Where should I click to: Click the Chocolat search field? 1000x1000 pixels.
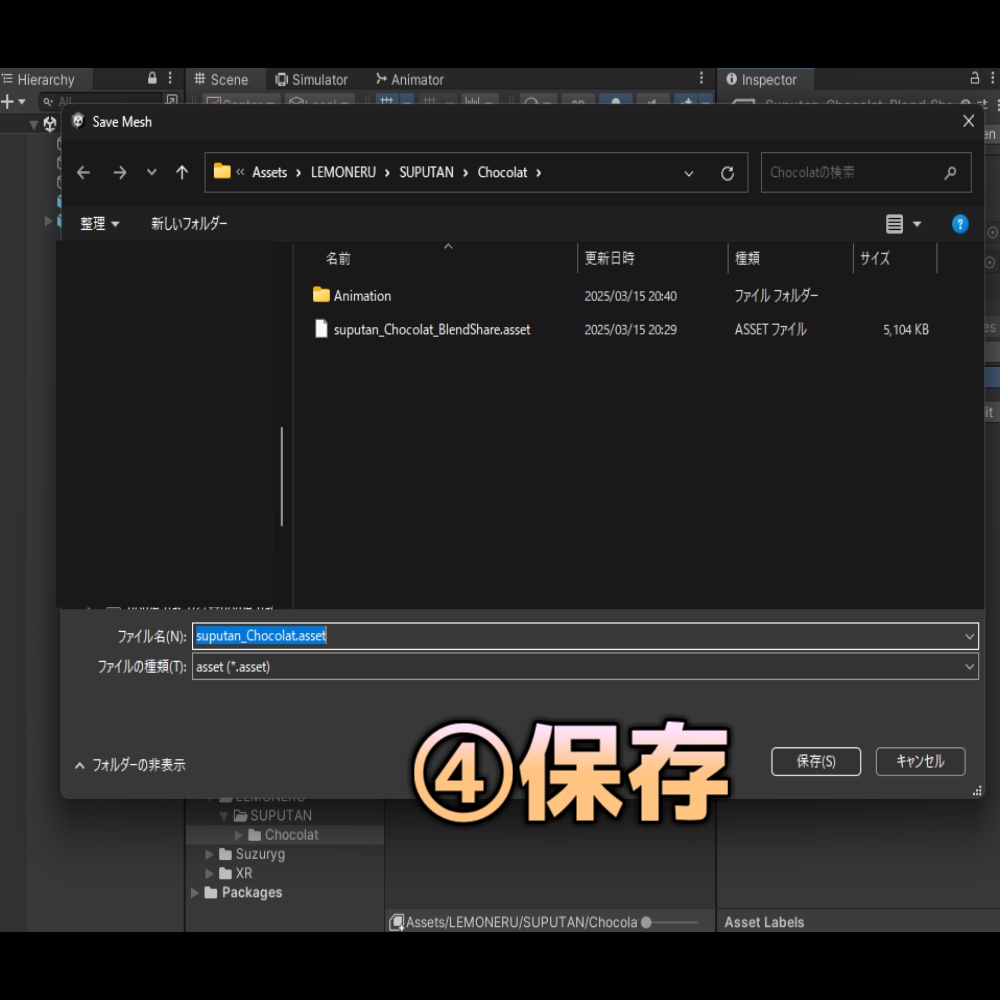click(865, 172)
